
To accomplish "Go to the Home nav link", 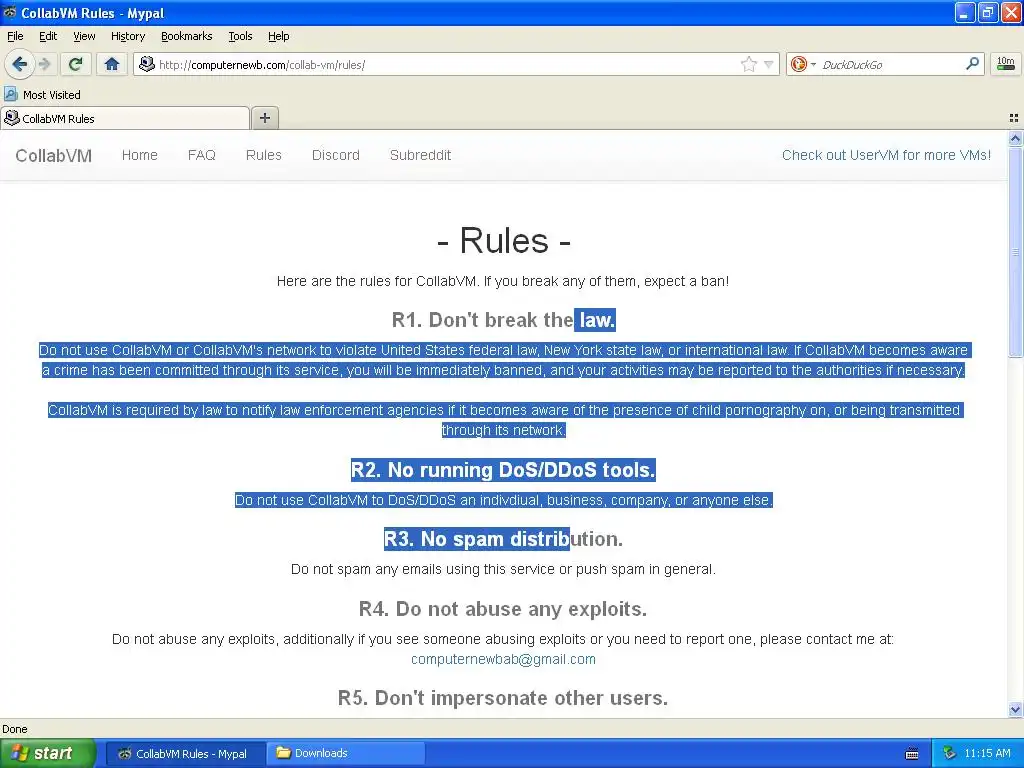I will 140,155.
